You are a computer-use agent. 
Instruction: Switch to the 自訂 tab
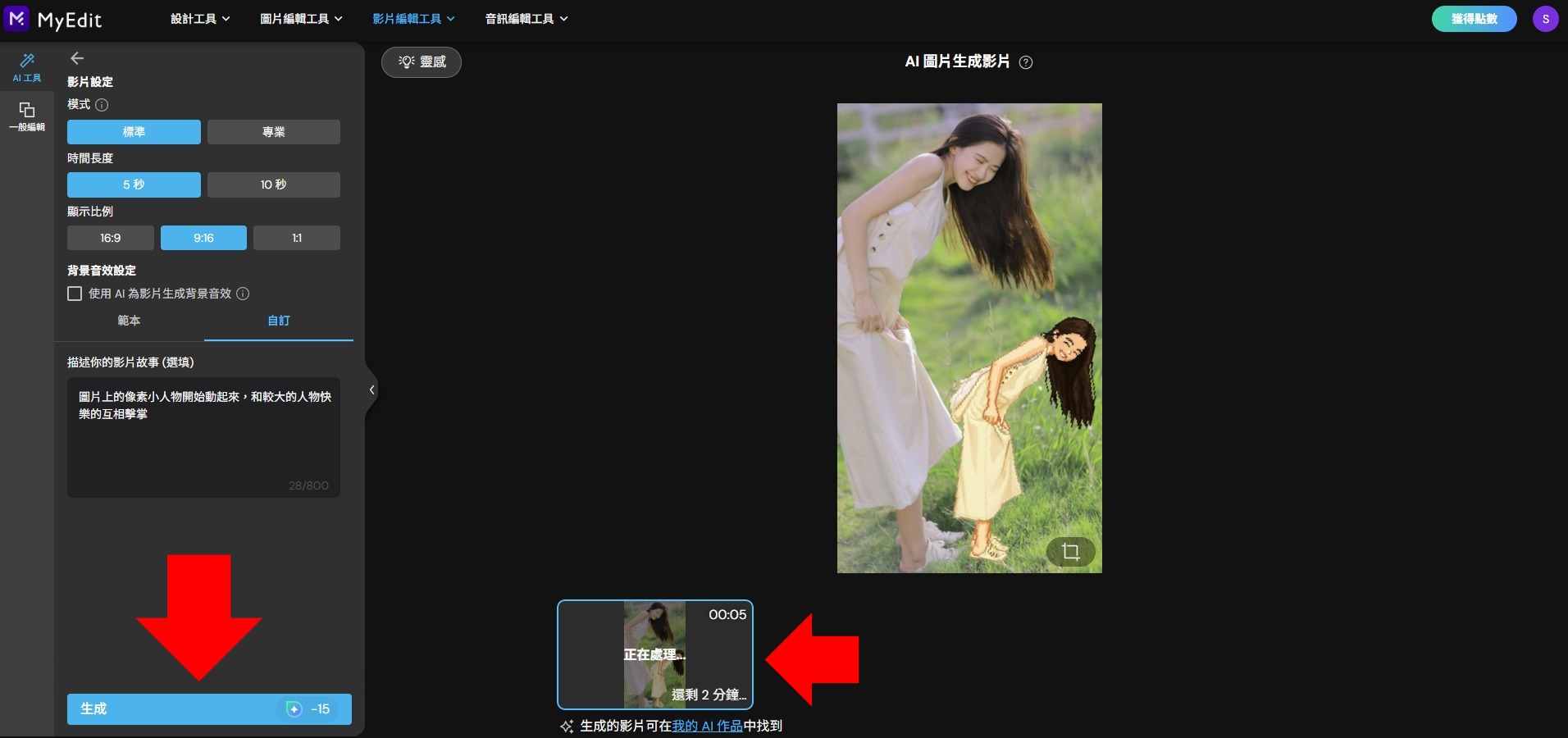(x=279, y=321)
